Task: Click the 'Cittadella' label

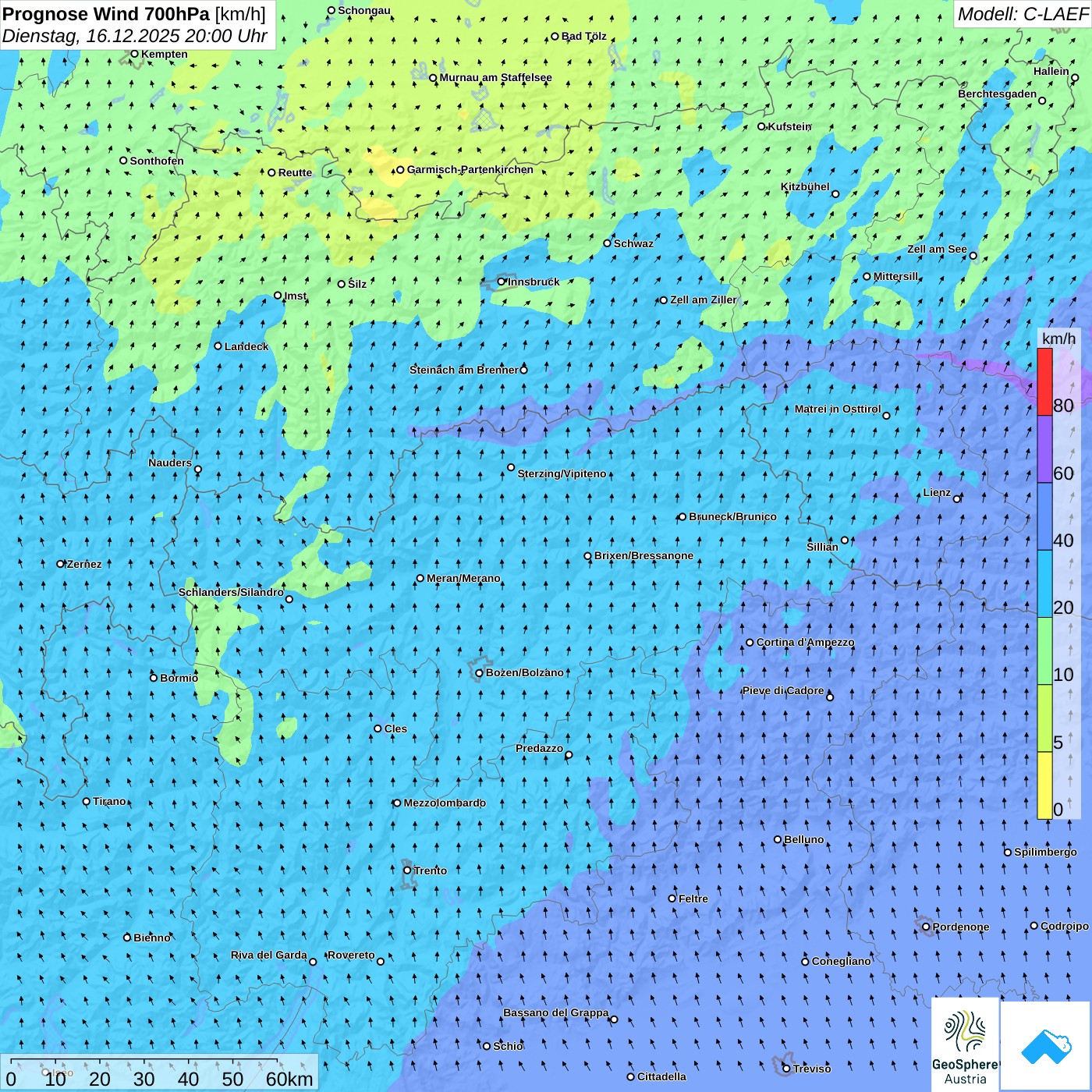Action: click(x=662, y=1076)
